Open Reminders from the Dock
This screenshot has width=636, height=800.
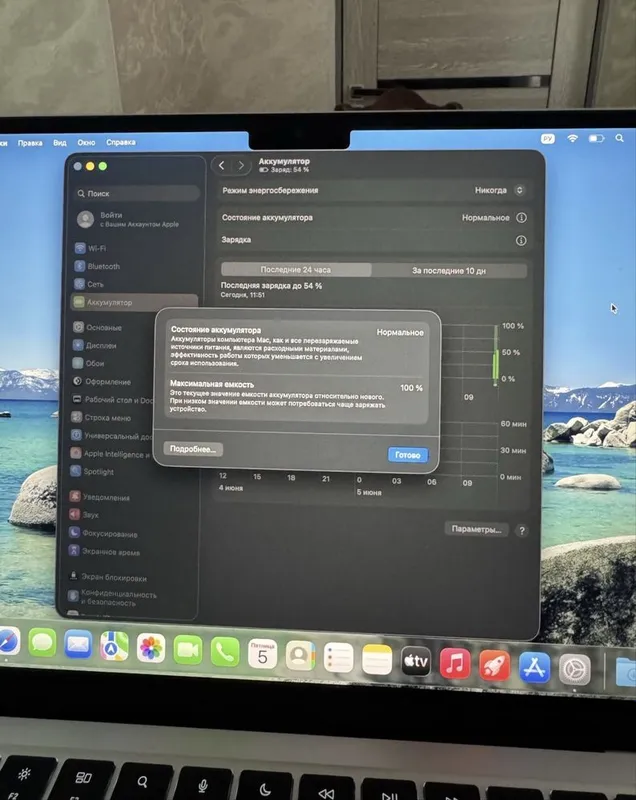(338, 657)
